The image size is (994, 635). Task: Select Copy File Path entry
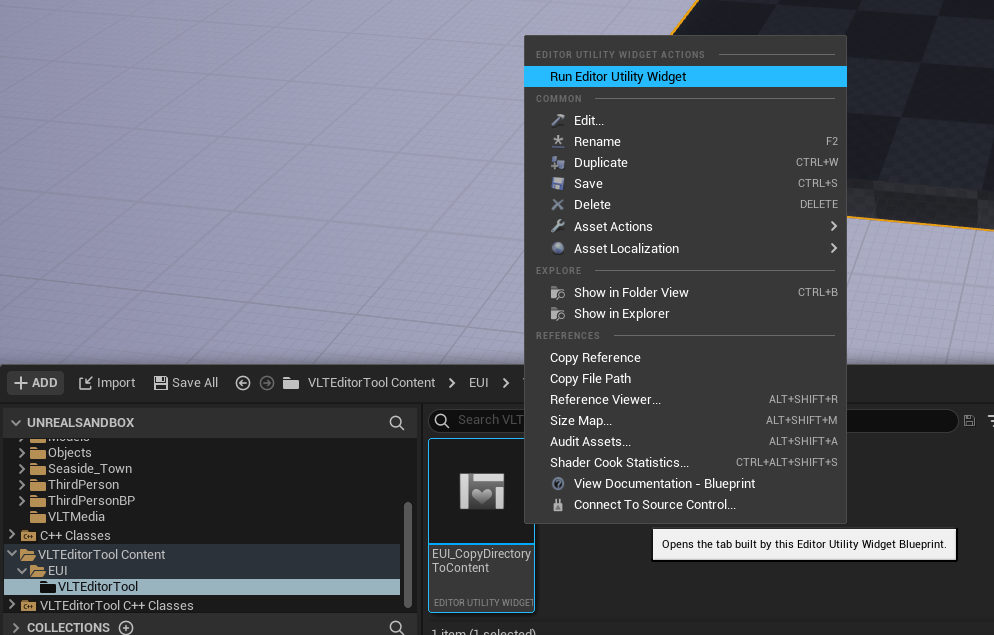(685, 378)
